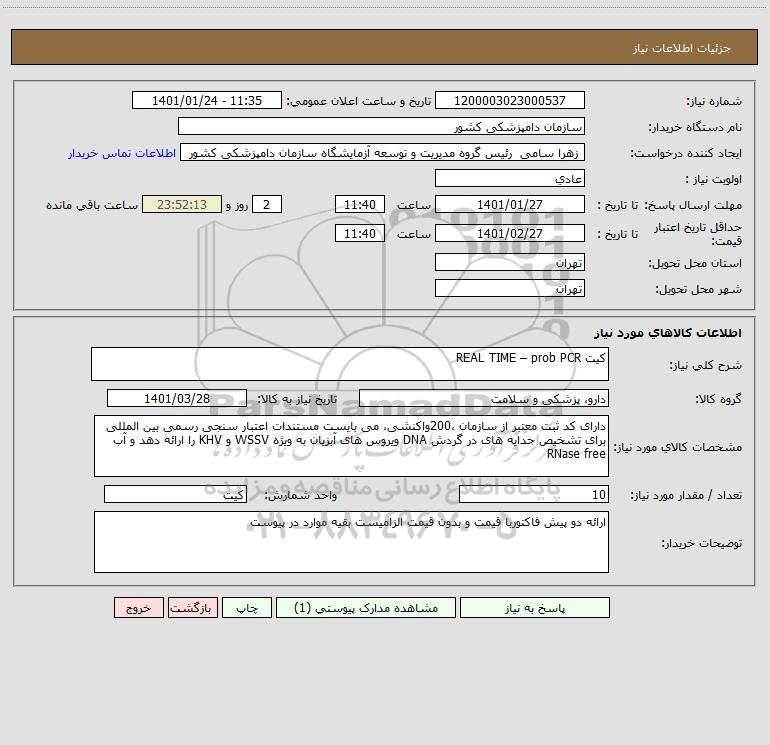Click delivery city field تهران
The width and height of the screenshot is (770, 745).
[x=510, y=288]
